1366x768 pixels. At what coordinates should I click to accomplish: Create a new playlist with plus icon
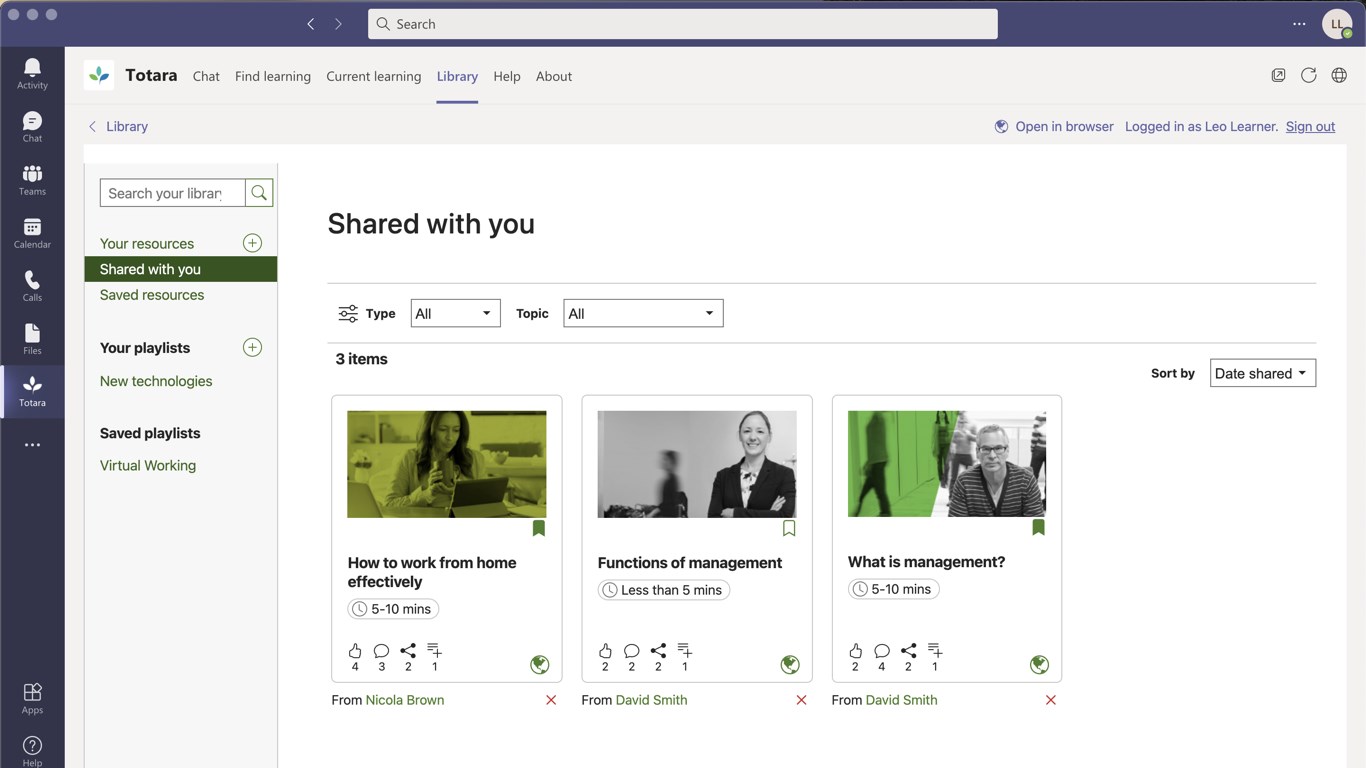point(252,347)
